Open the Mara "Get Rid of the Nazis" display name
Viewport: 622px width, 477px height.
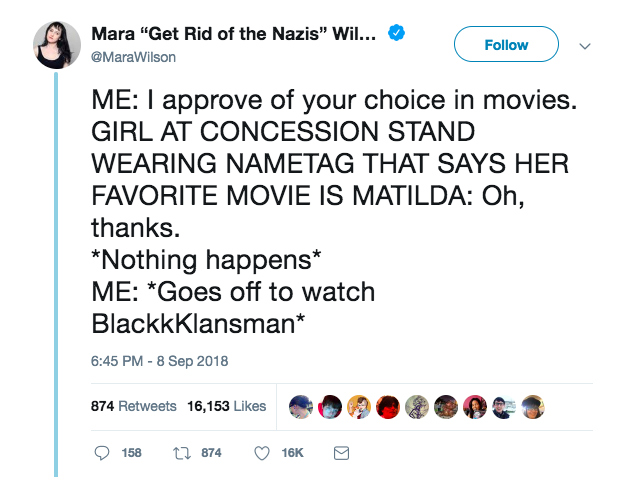pos(234,34)
